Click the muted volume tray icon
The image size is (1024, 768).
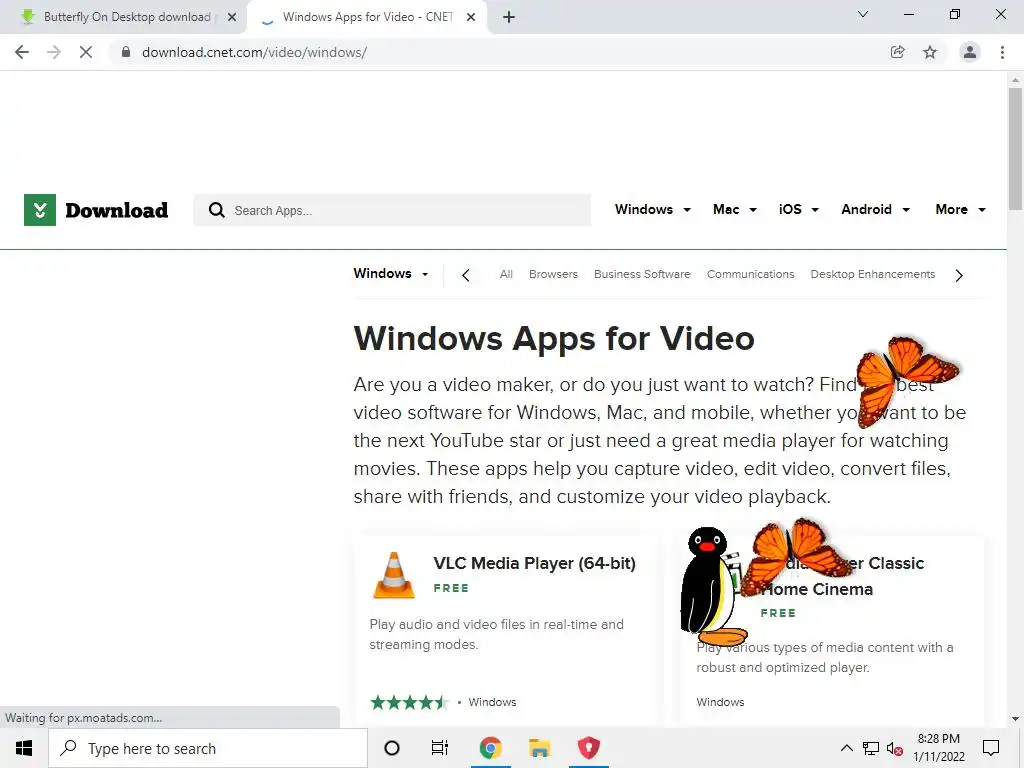click(x=895, y=748)
